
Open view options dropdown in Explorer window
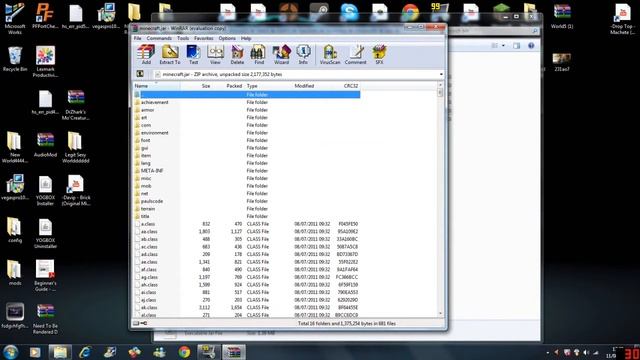[503, 46]
